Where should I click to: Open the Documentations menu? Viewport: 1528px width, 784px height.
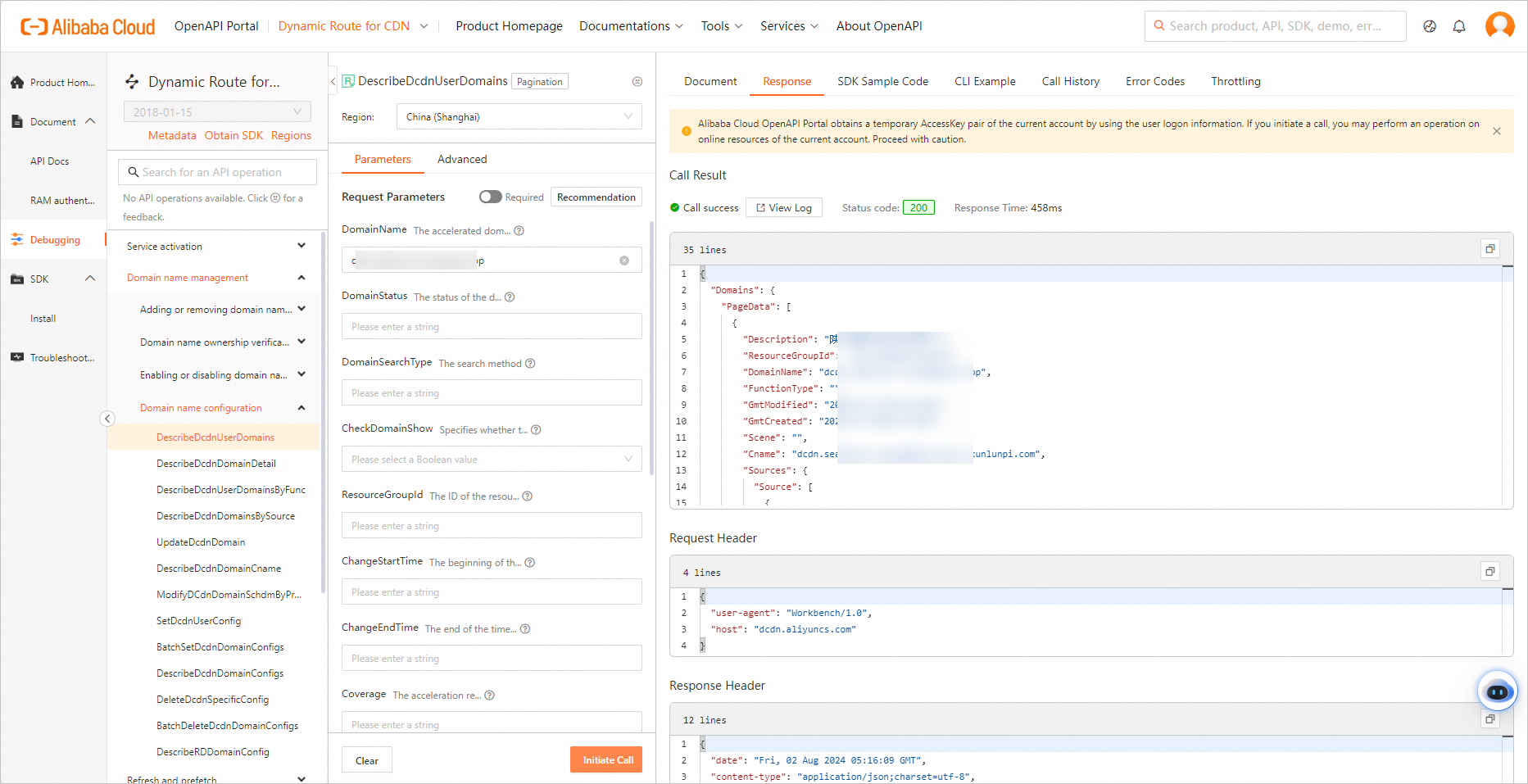pyautogui.click(x=631, y=26)
